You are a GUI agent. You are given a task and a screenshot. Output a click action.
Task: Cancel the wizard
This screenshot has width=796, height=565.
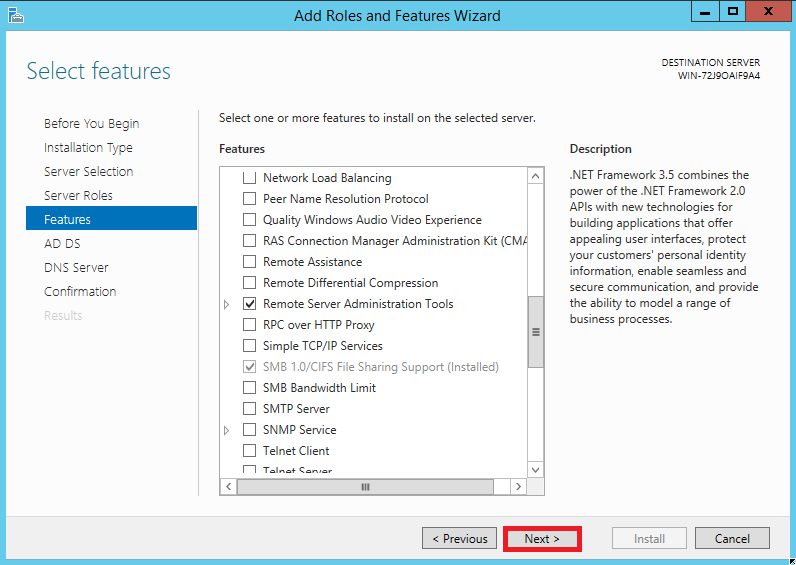(732, 539)
